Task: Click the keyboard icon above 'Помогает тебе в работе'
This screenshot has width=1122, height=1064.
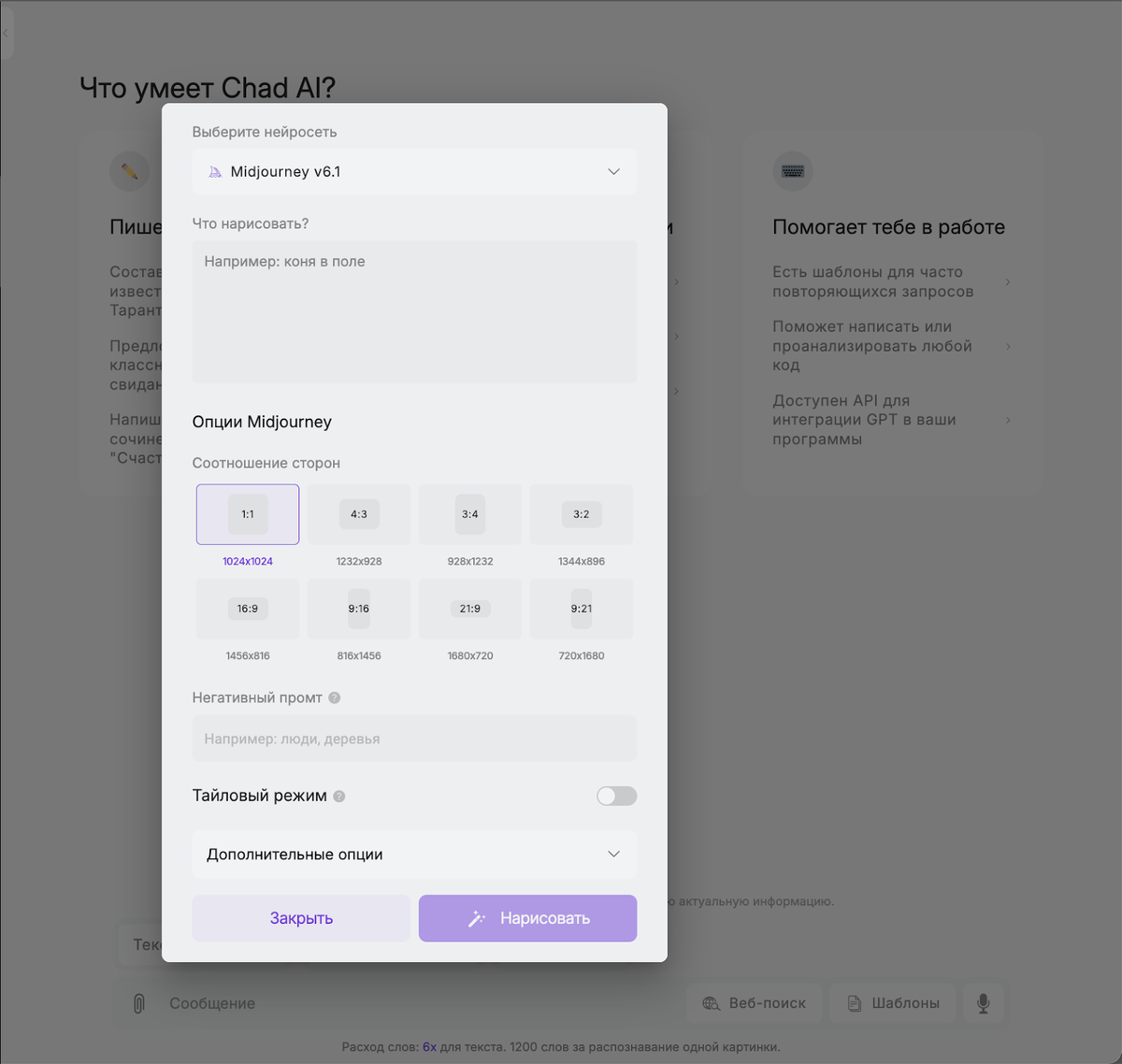Action: click(793, 171)
